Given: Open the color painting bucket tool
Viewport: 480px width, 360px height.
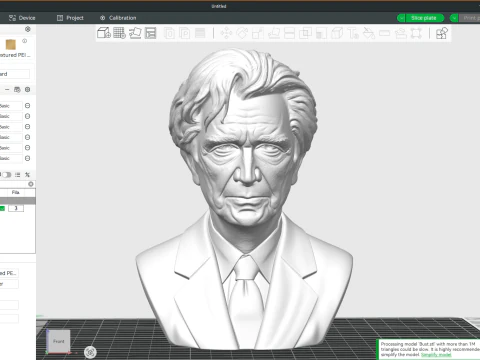Looking at the screenshot, I should 369,33.
